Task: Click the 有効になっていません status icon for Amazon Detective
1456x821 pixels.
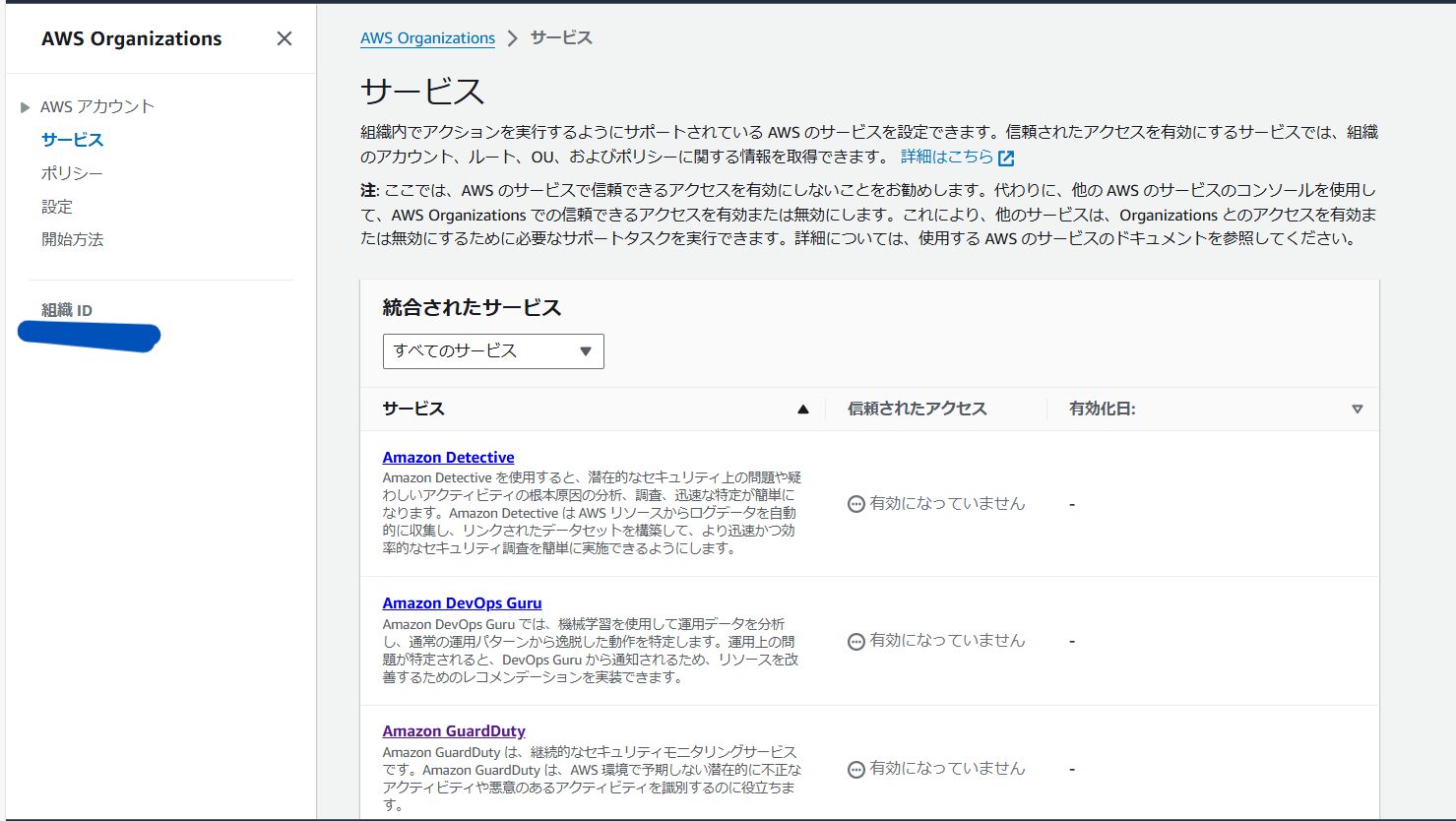Action: [855, 504]
